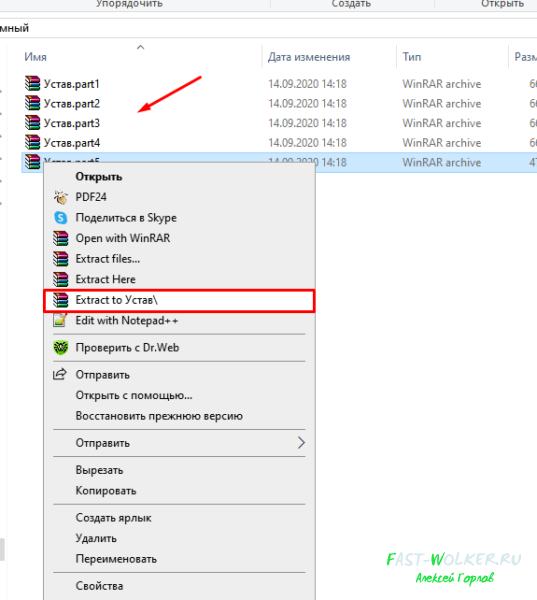Click the share icon beside Отправить
Image resolution: width=537 pixels, height=600 pixels.
pyautogui.click(x=60, y=374)
